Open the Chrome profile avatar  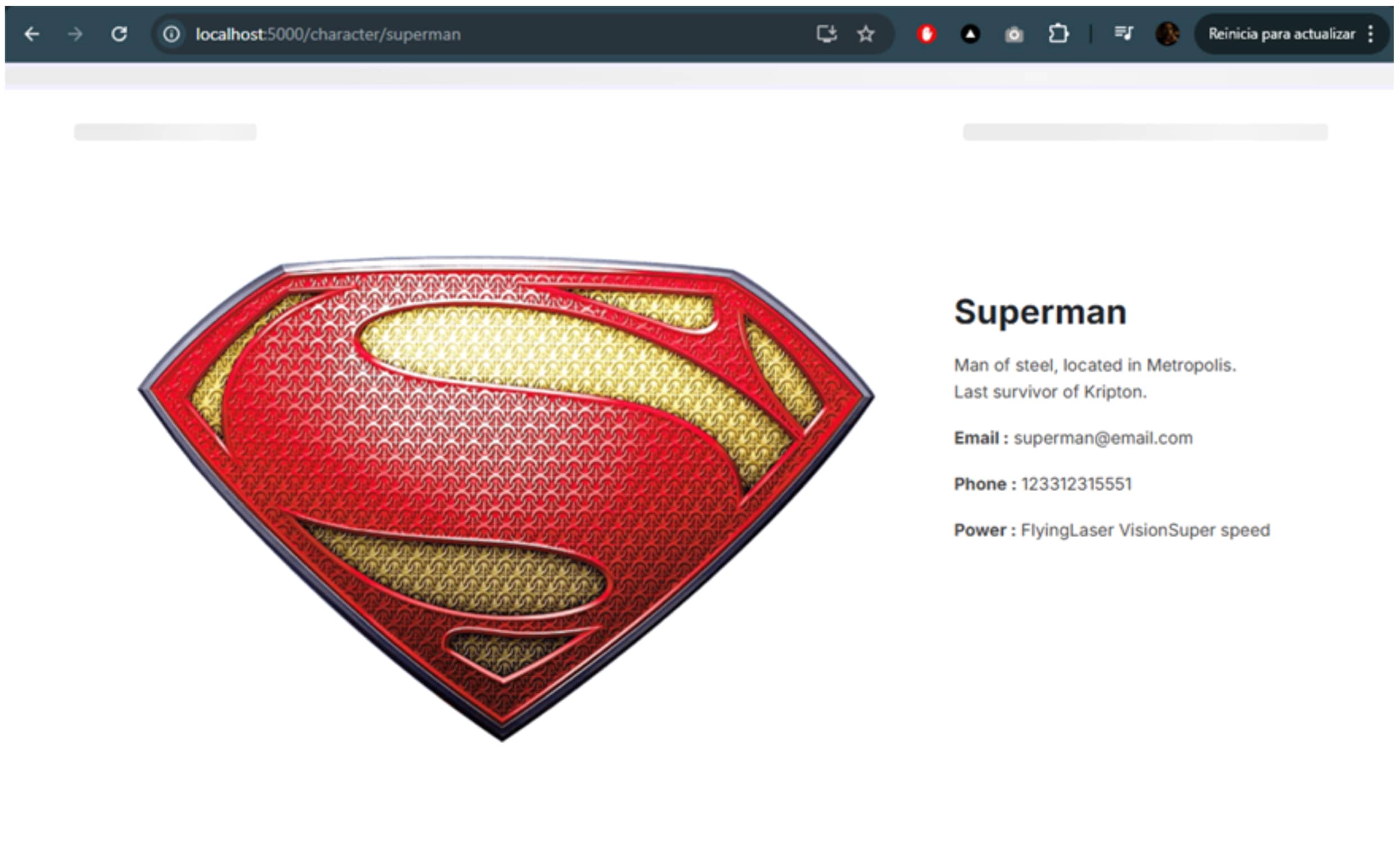(1167, 34)
